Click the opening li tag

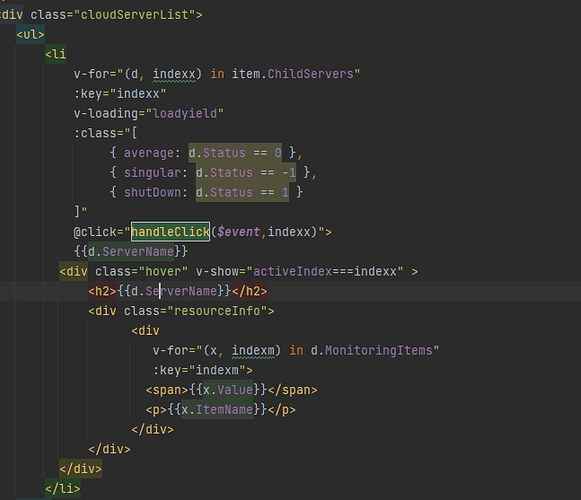(x=56, y=54)
